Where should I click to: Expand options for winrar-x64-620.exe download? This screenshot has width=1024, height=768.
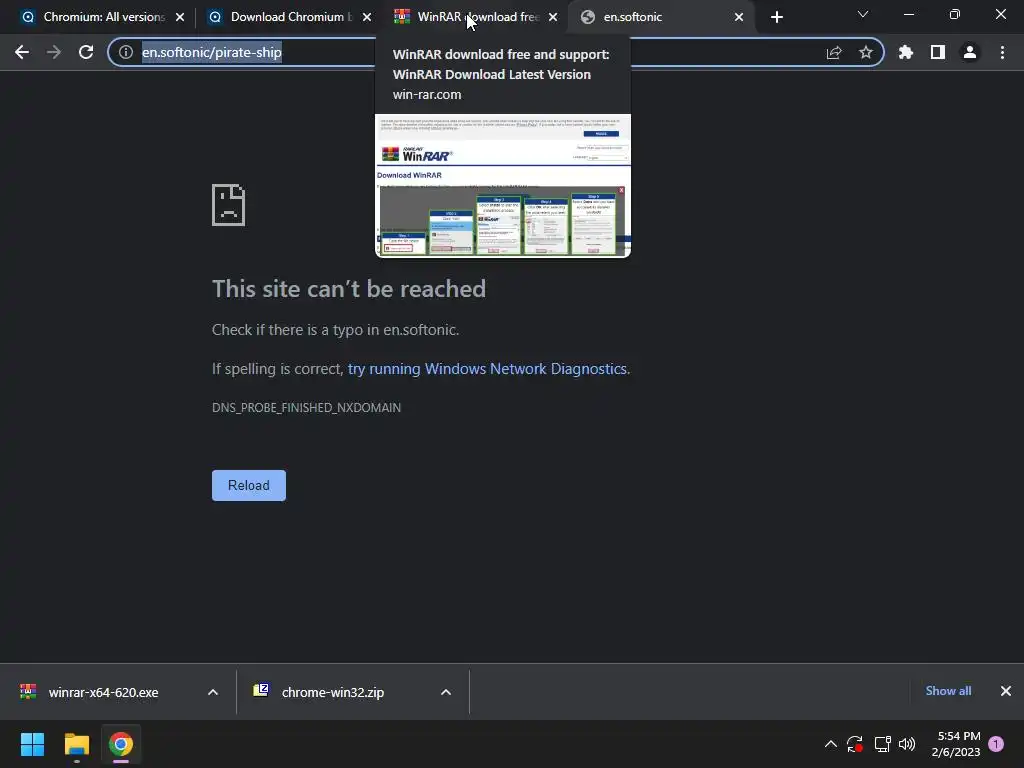coord(213,692)
